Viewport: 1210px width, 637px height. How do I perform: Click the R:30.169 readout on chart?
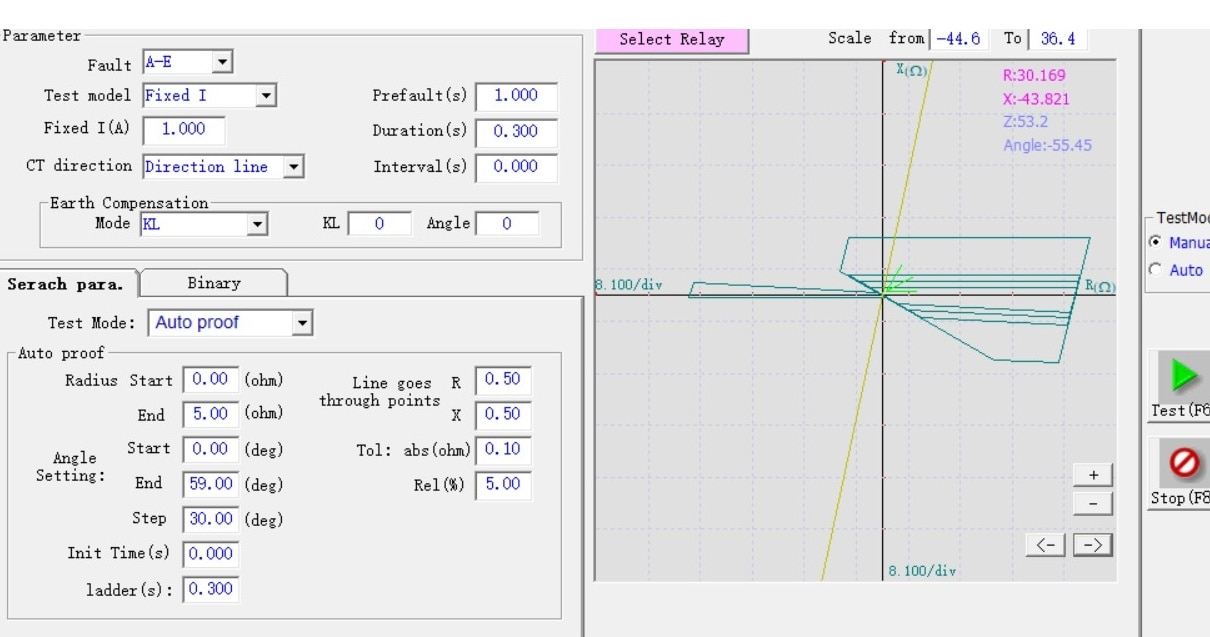tap(1034, 75)
